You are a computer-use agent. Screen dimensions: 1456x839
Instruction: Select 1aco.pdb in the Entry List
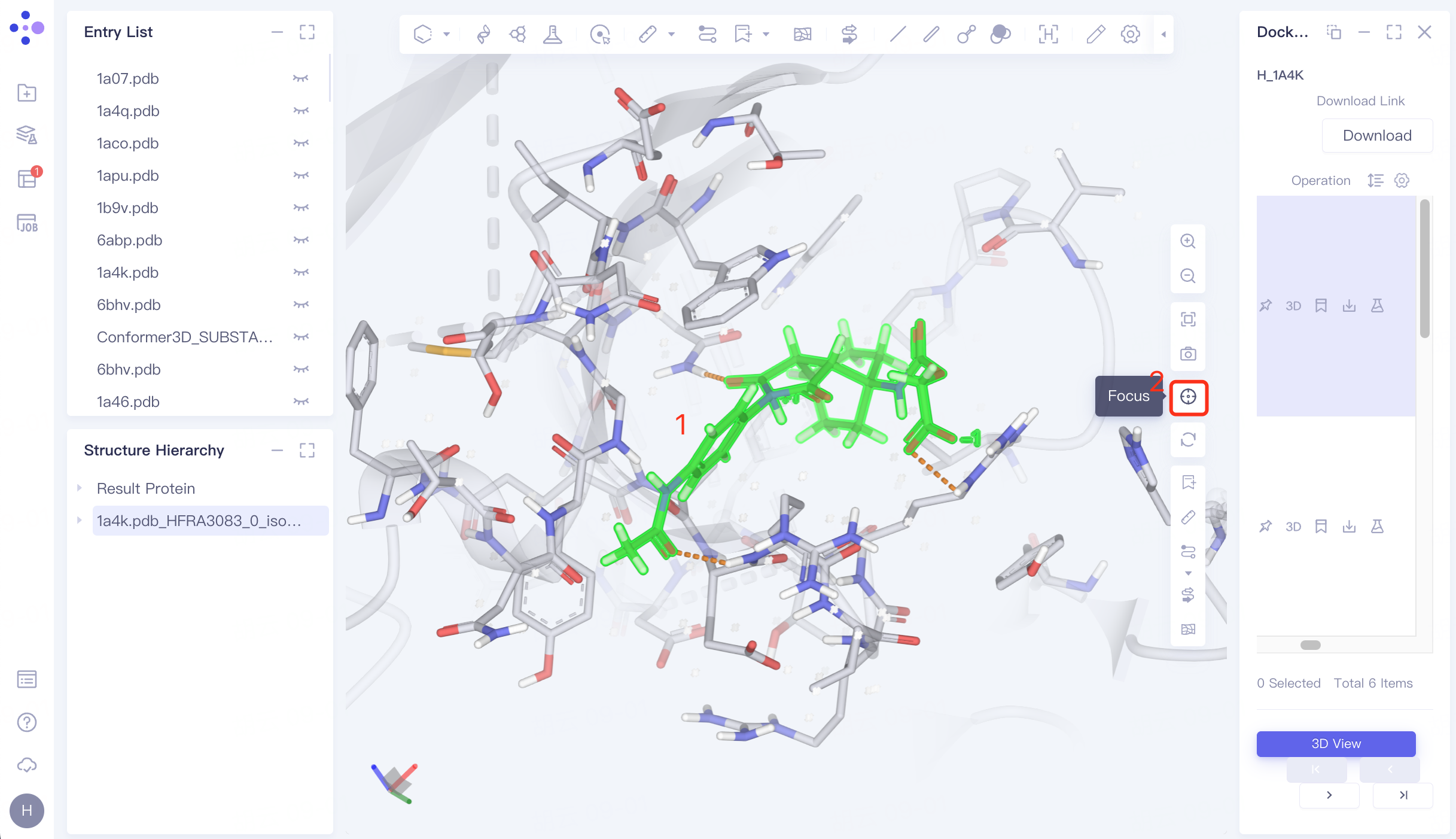(x=127, y=143)
